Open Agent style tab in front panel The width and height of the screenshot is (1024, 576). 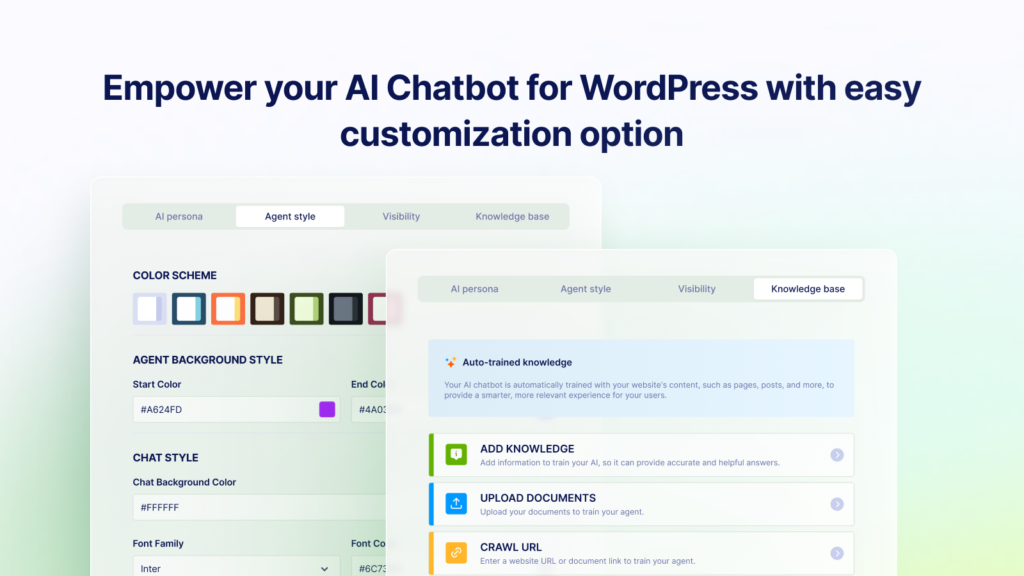point(585,289)
